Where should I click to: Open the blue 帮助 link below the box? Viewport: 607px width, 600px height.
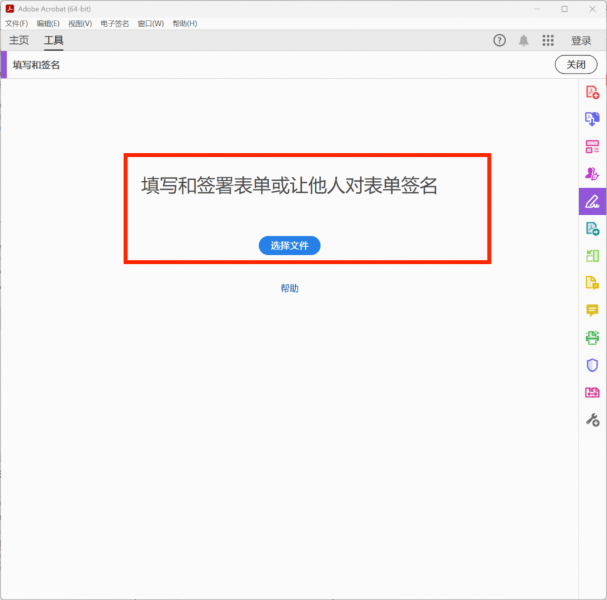(x=289, y=288)
